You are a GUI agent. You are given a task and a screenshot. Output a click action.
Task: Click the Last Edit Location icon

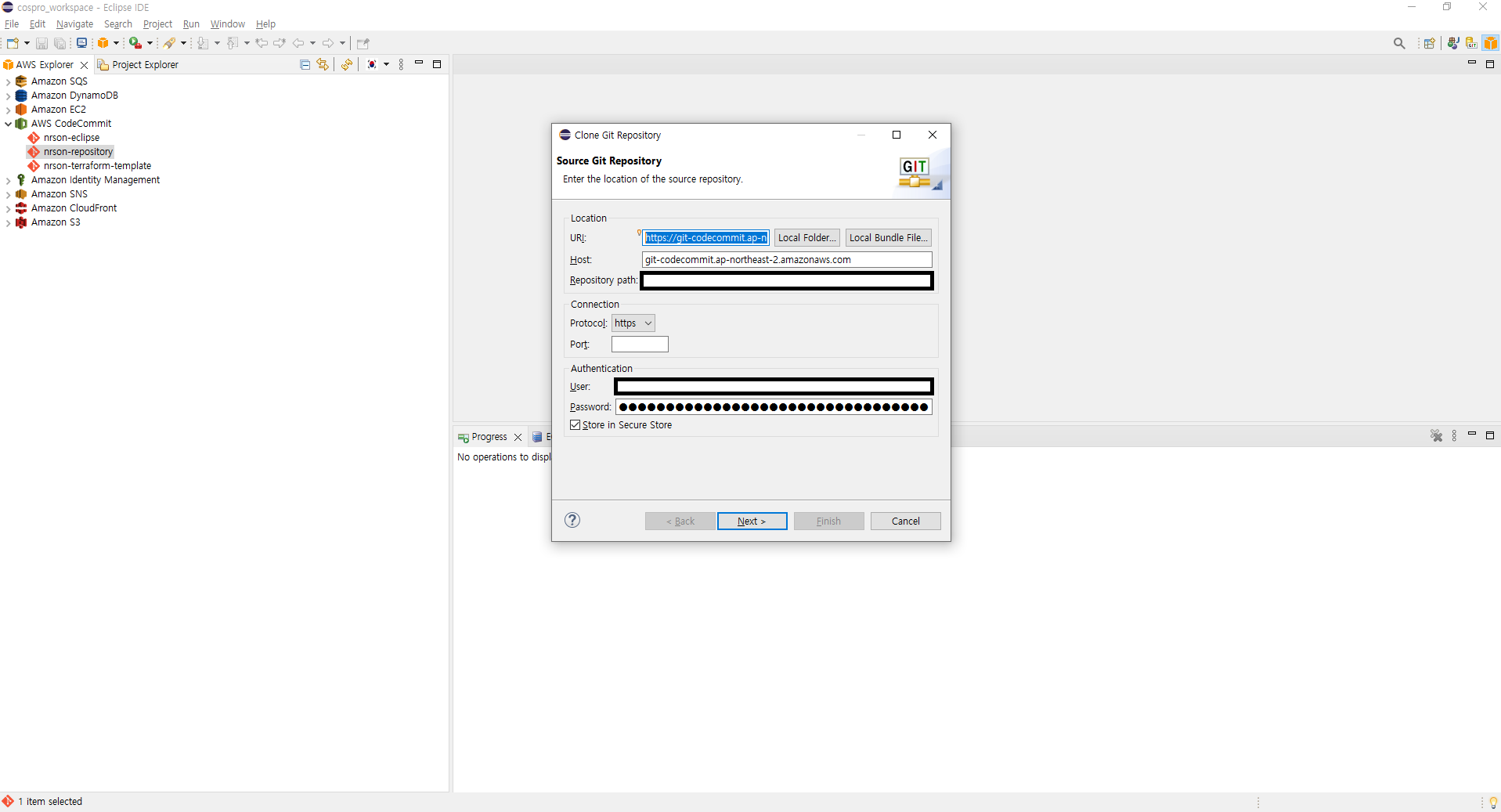click(262, 43)
